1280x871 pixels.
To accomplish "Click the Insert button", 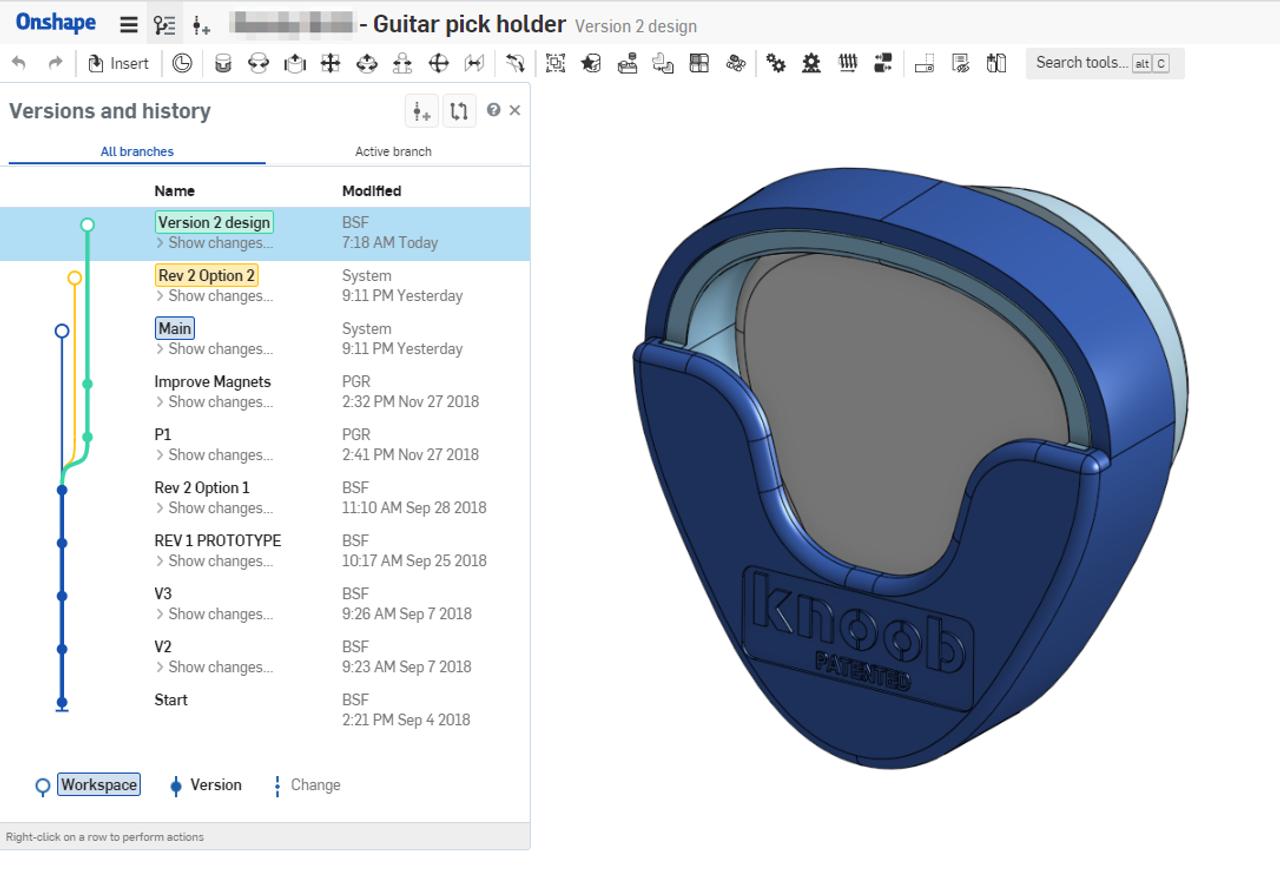I will pos(117,63).
